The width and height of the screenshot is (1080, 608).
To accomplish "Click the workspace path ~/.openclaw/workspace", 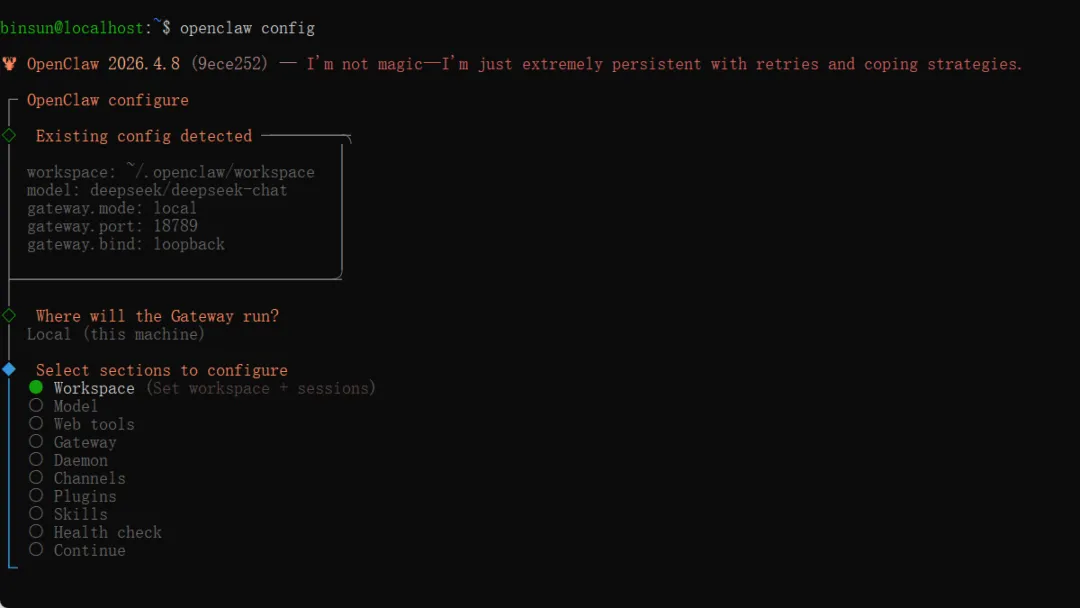I will 220,171.
